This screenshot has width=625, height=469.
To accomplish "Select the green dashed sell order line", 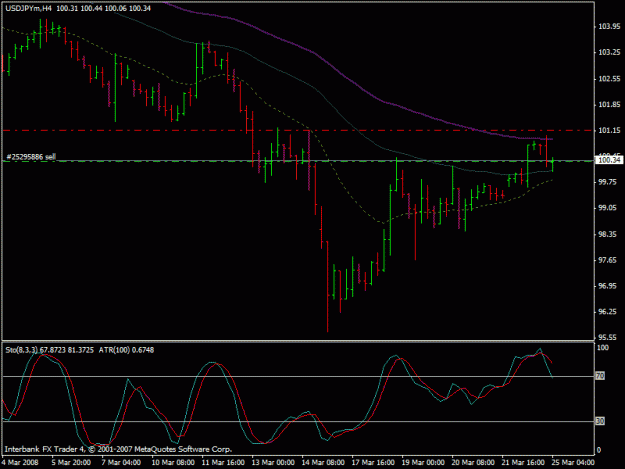I will [298, 161].
